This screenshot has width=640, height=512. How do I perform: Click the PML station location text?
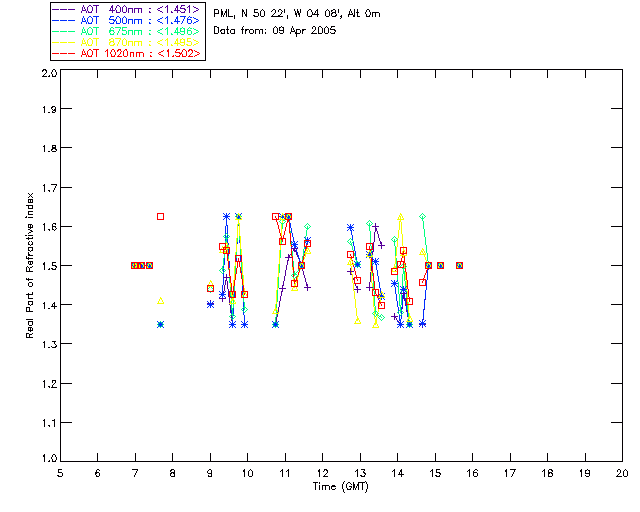(x=297, y=14)
